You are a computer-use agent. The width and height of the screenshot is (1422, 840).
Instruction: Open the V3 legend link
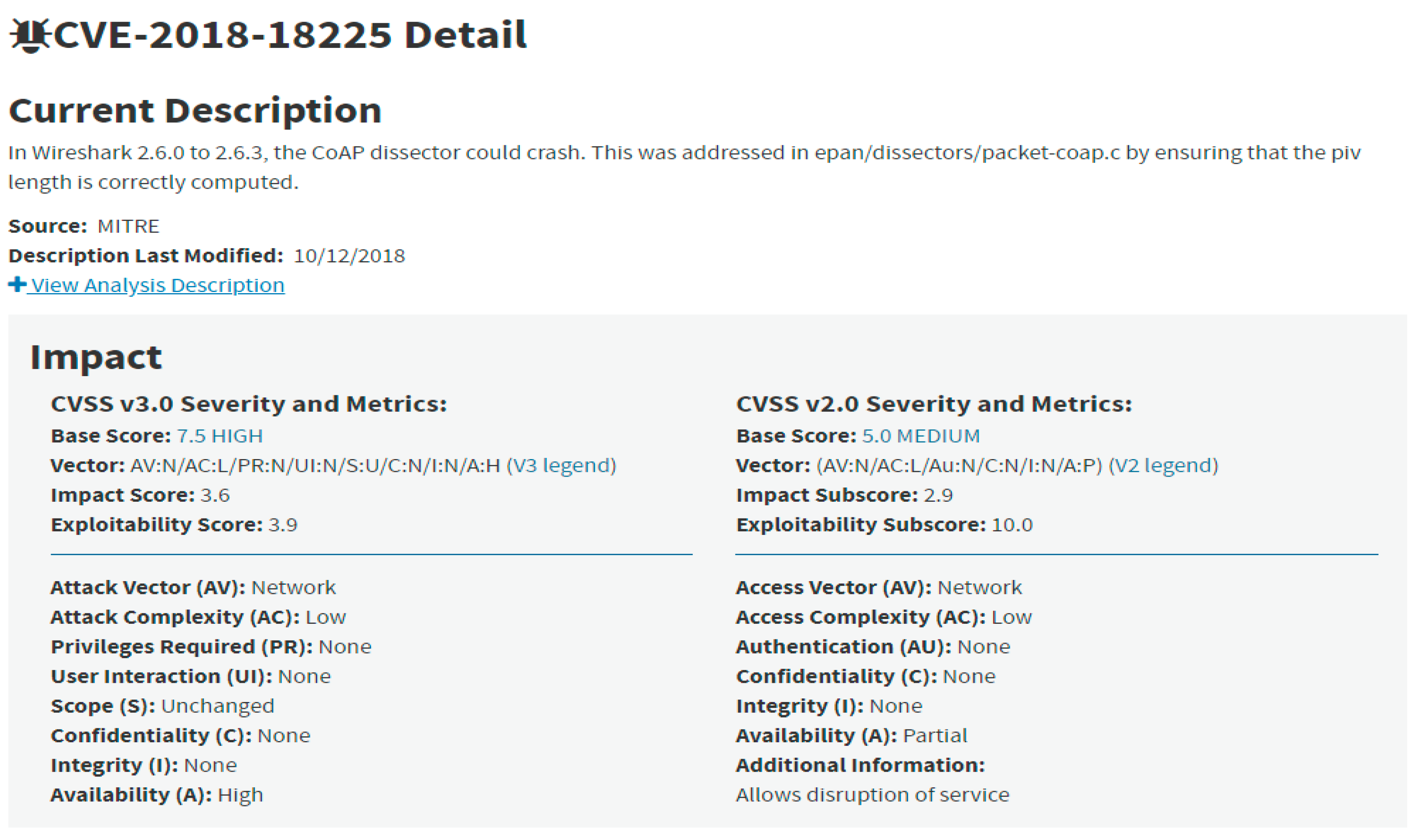pos(561,465)
